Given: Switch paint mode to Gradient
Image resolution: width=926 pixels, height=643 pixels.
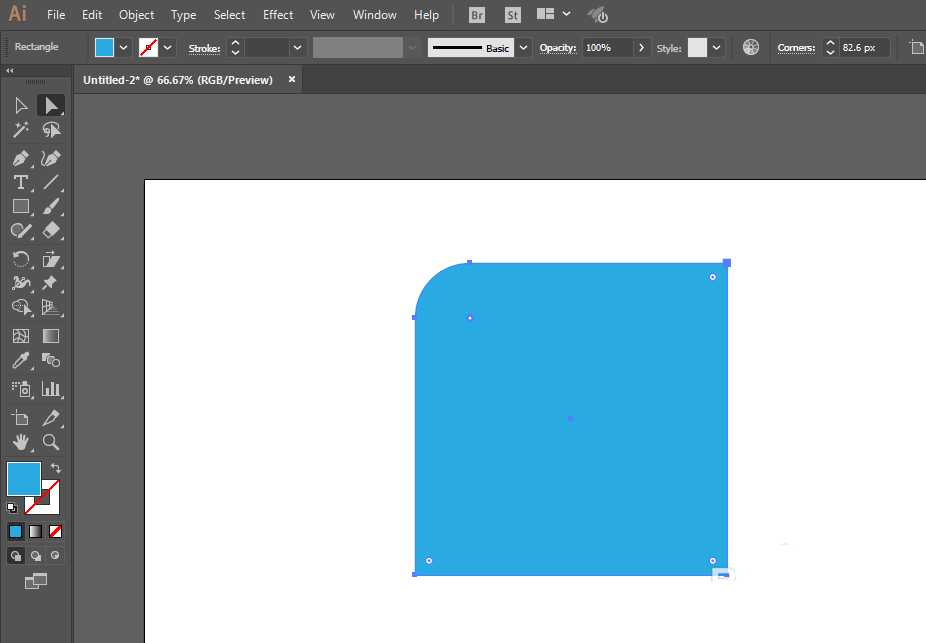Looking at the screenshot, I should point(35,531).
